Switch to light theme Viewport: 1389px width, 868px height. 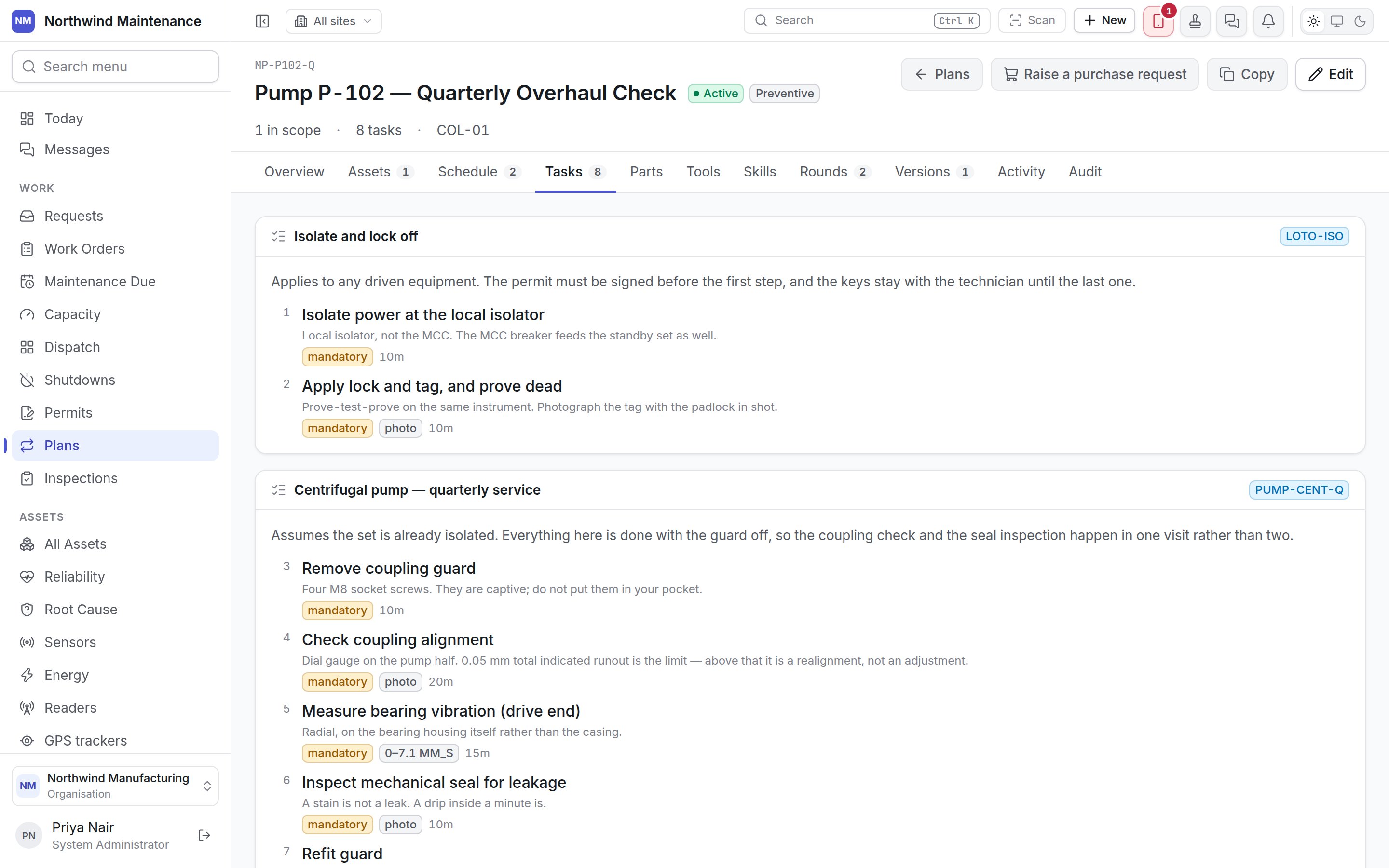1313,21
